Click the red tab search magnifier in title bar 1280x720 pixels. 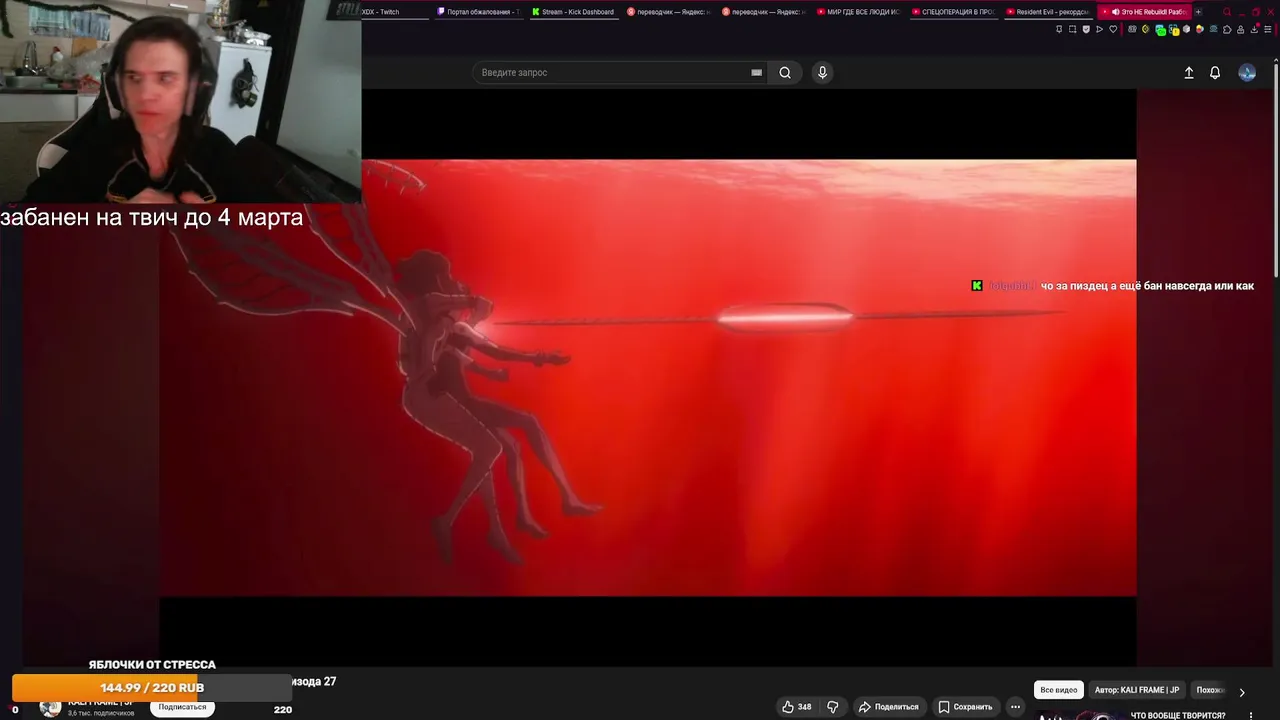[x=1227, y=12]
